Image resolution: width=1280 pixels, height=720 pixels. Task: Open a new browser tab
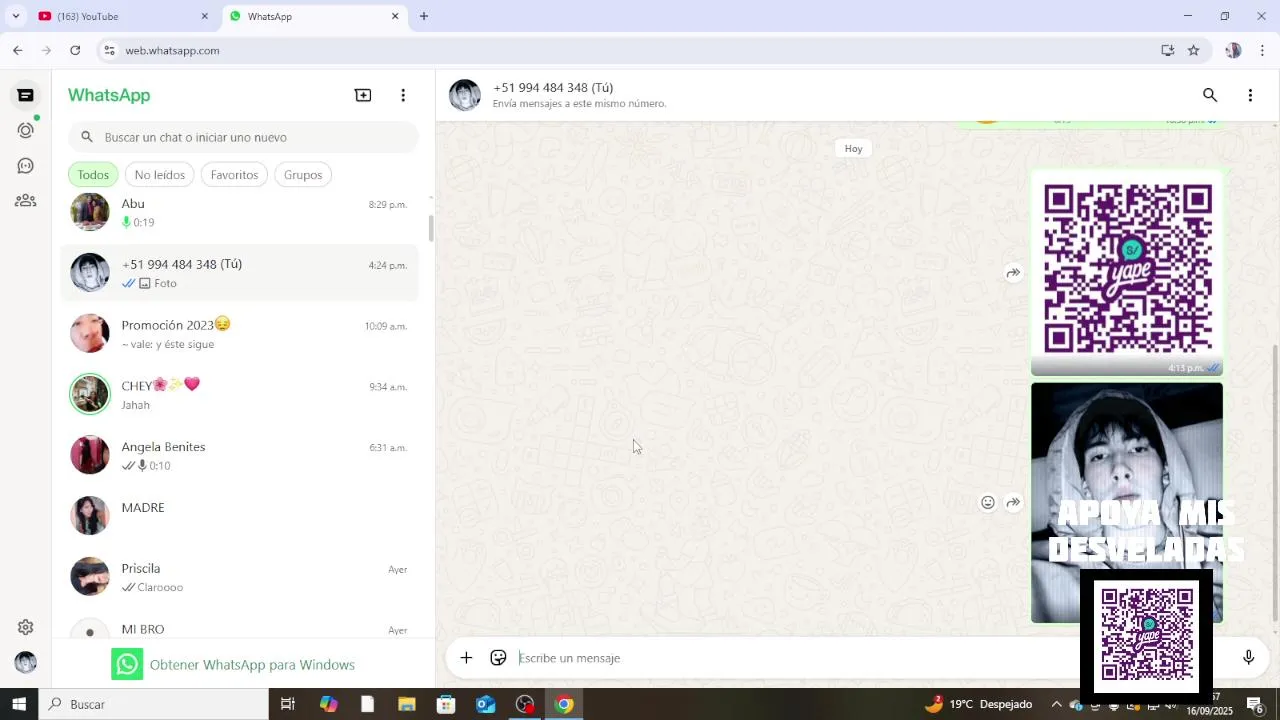[424, 16]
